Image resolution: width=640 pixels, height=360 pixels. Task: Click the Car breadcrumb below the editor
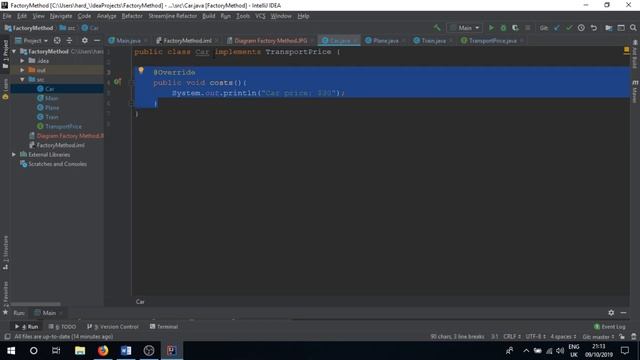click(x=140, y=302)
